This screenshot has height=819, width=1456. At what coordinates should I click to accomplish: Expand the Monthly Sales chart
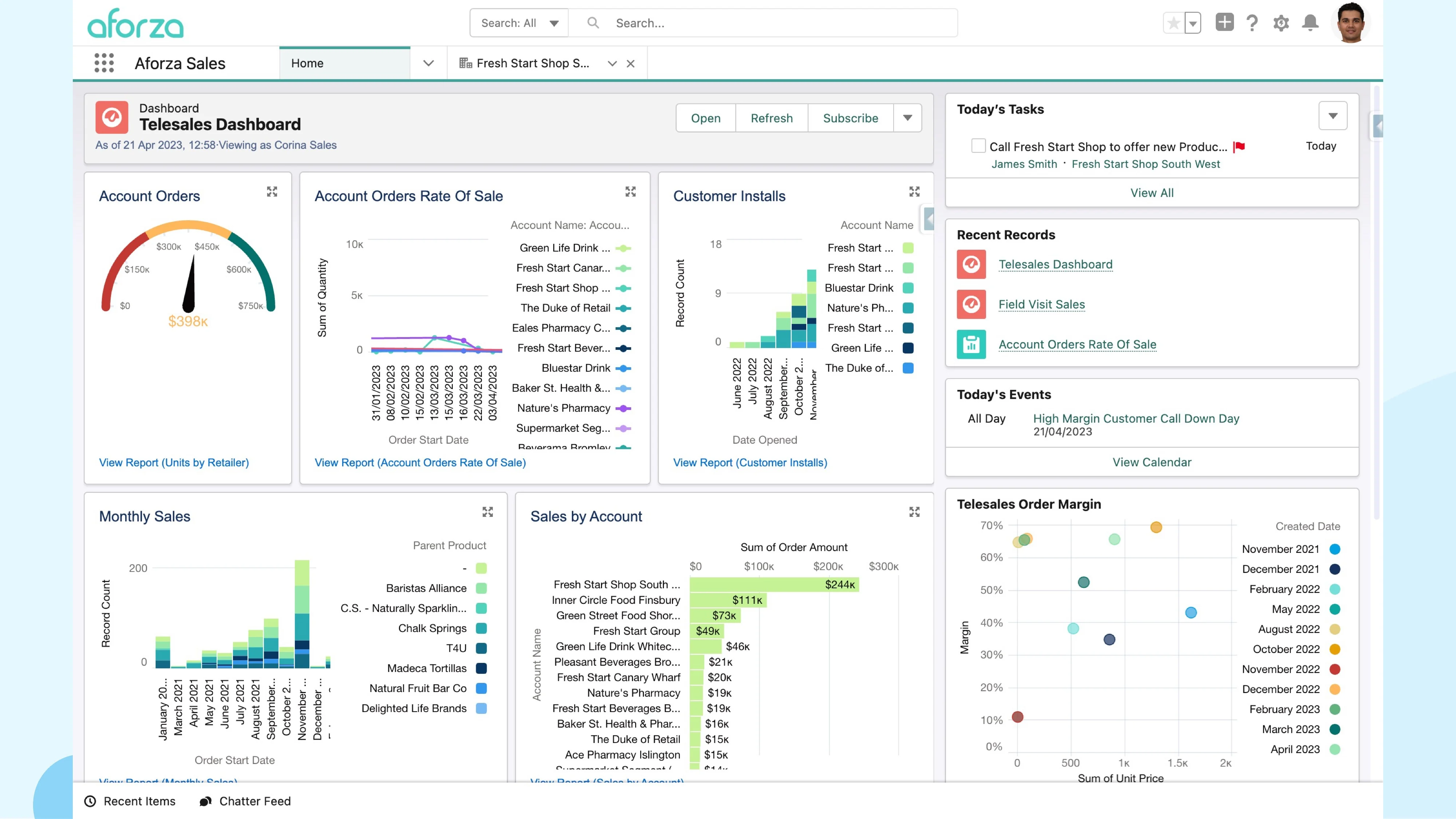487,512
